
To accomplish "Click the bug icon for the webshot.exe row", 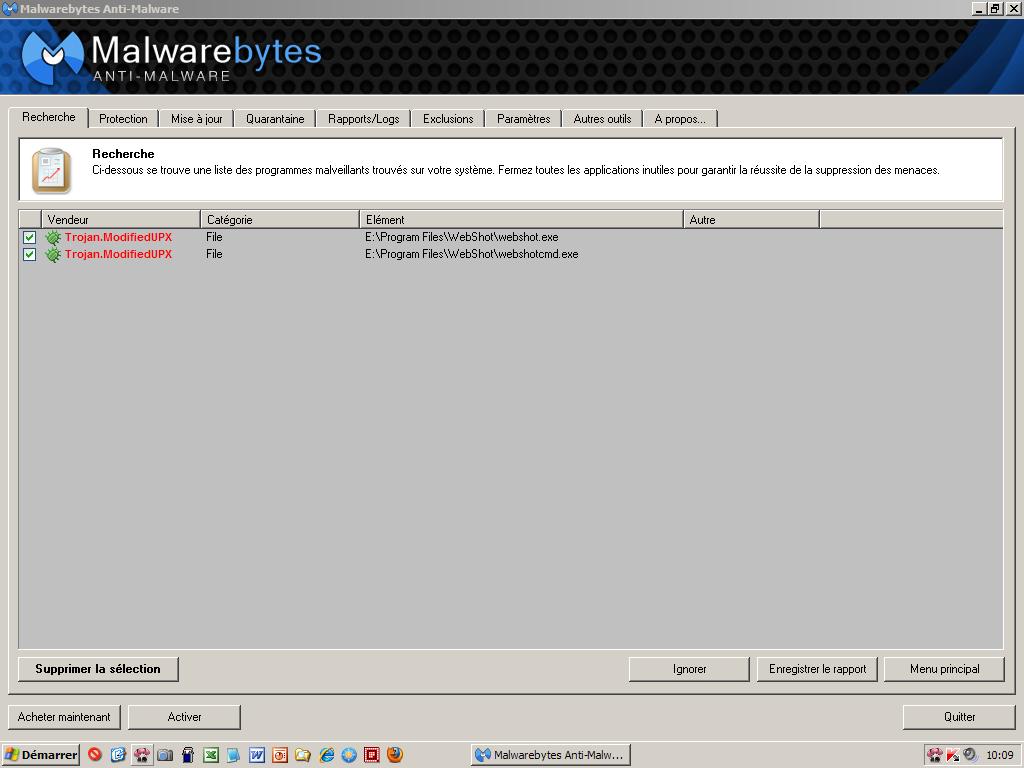I will pos(53,237).
